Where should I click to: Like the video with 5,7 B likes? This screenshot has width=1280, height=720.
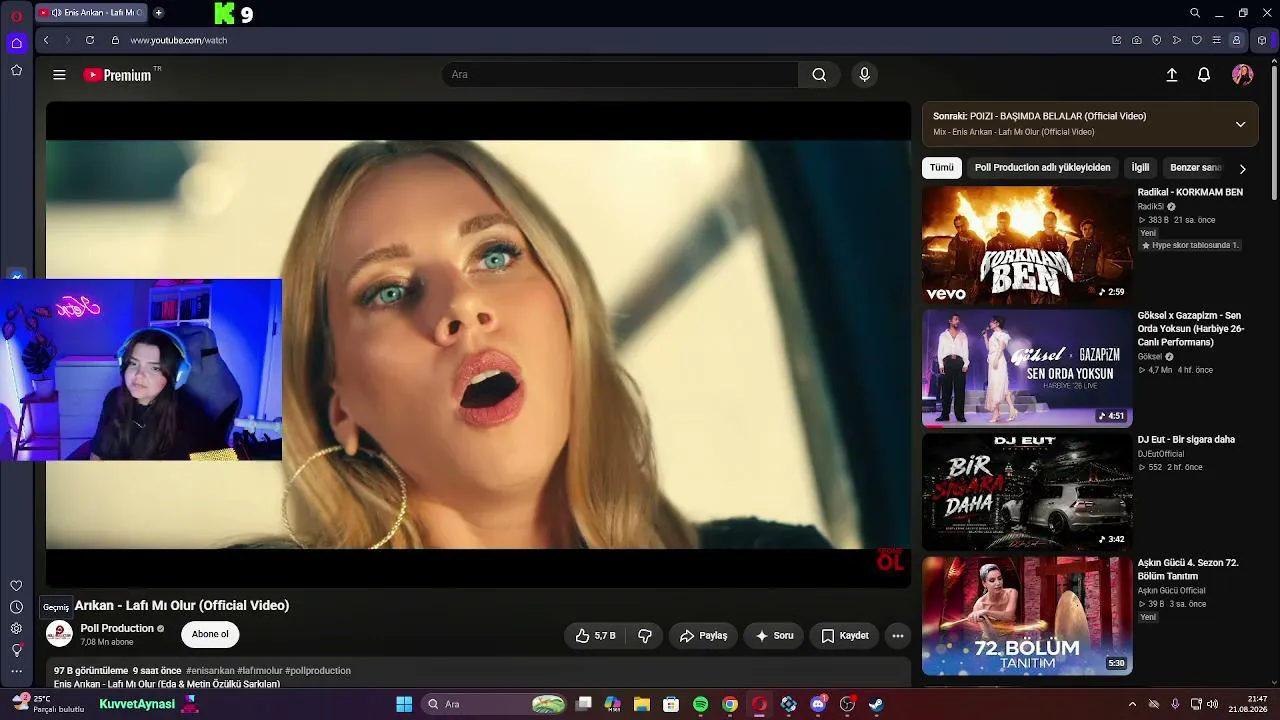pos(595,636)
